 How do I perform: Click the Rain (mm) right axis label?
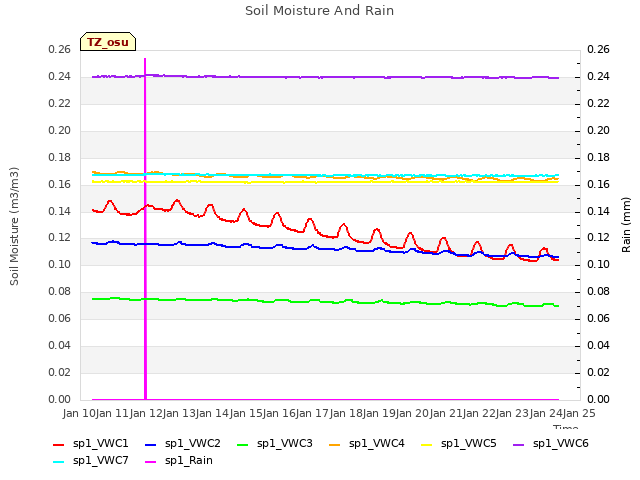[626, 225]
